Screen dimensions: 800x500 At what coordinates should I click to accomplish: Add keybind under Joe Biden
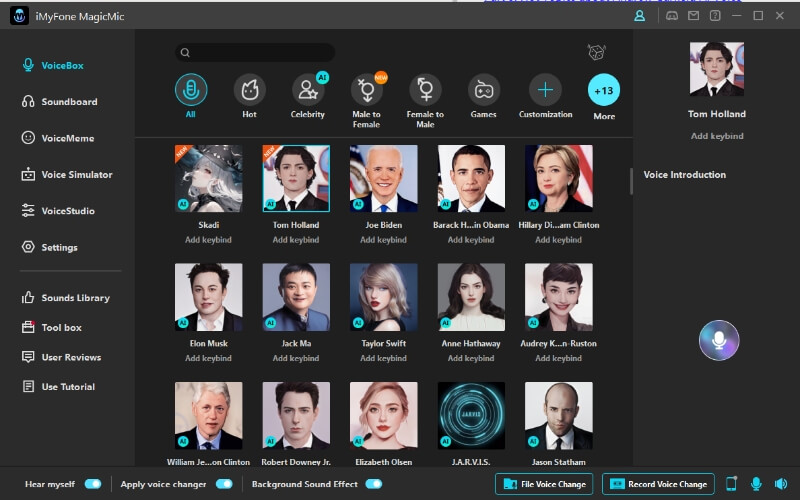coord(384,240)
